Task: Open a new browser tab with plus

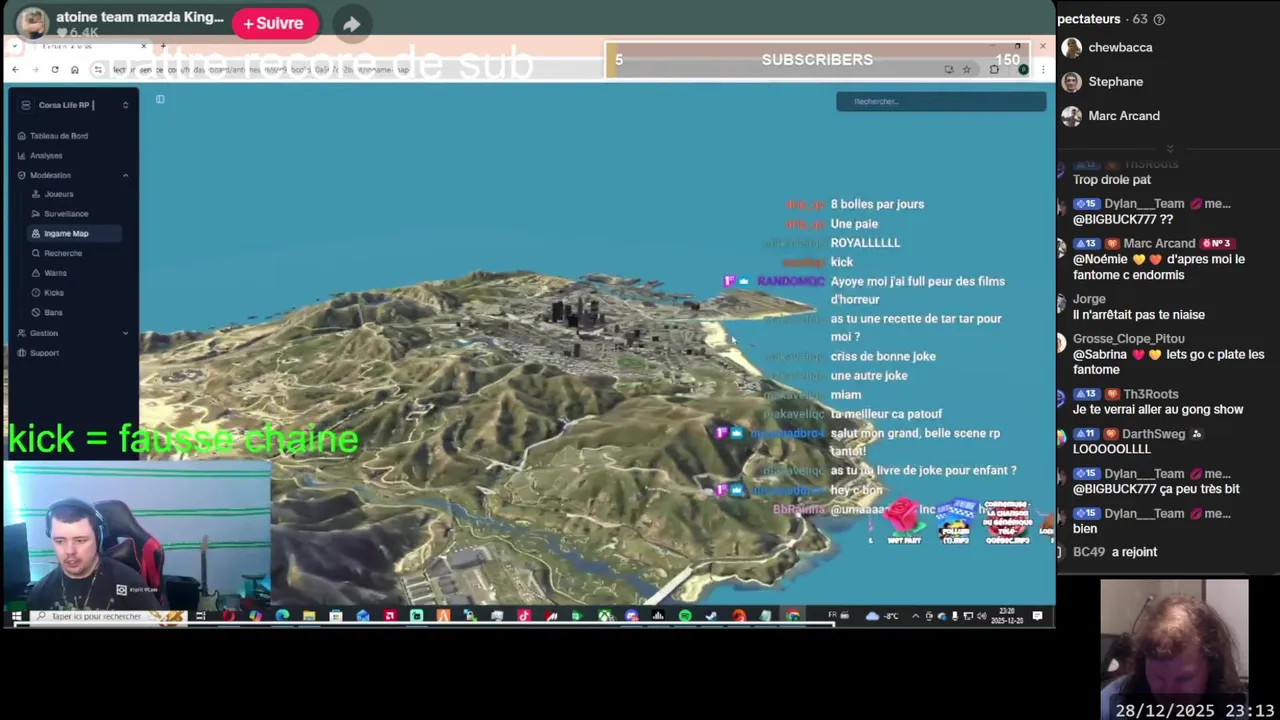Action: pos(161,46)
